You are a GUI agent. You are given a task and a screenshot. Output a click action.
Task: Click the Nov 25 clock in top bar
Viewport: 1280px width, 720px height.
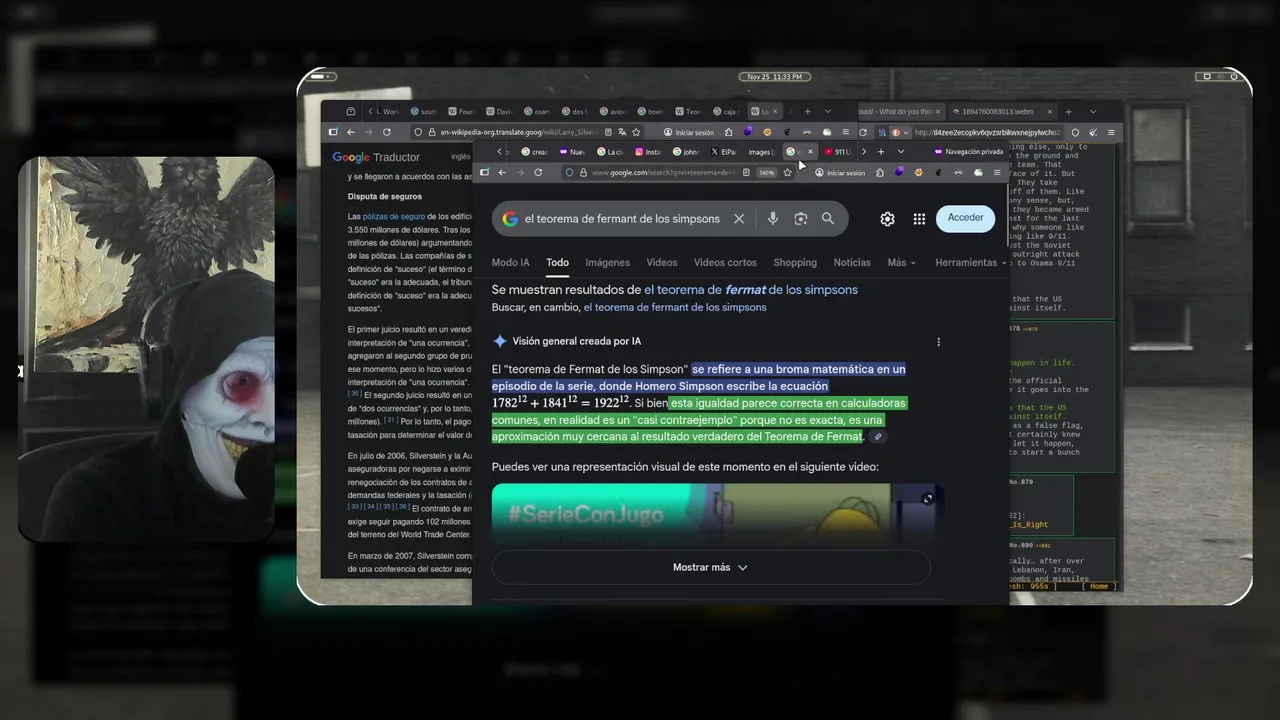coord(774,77)
